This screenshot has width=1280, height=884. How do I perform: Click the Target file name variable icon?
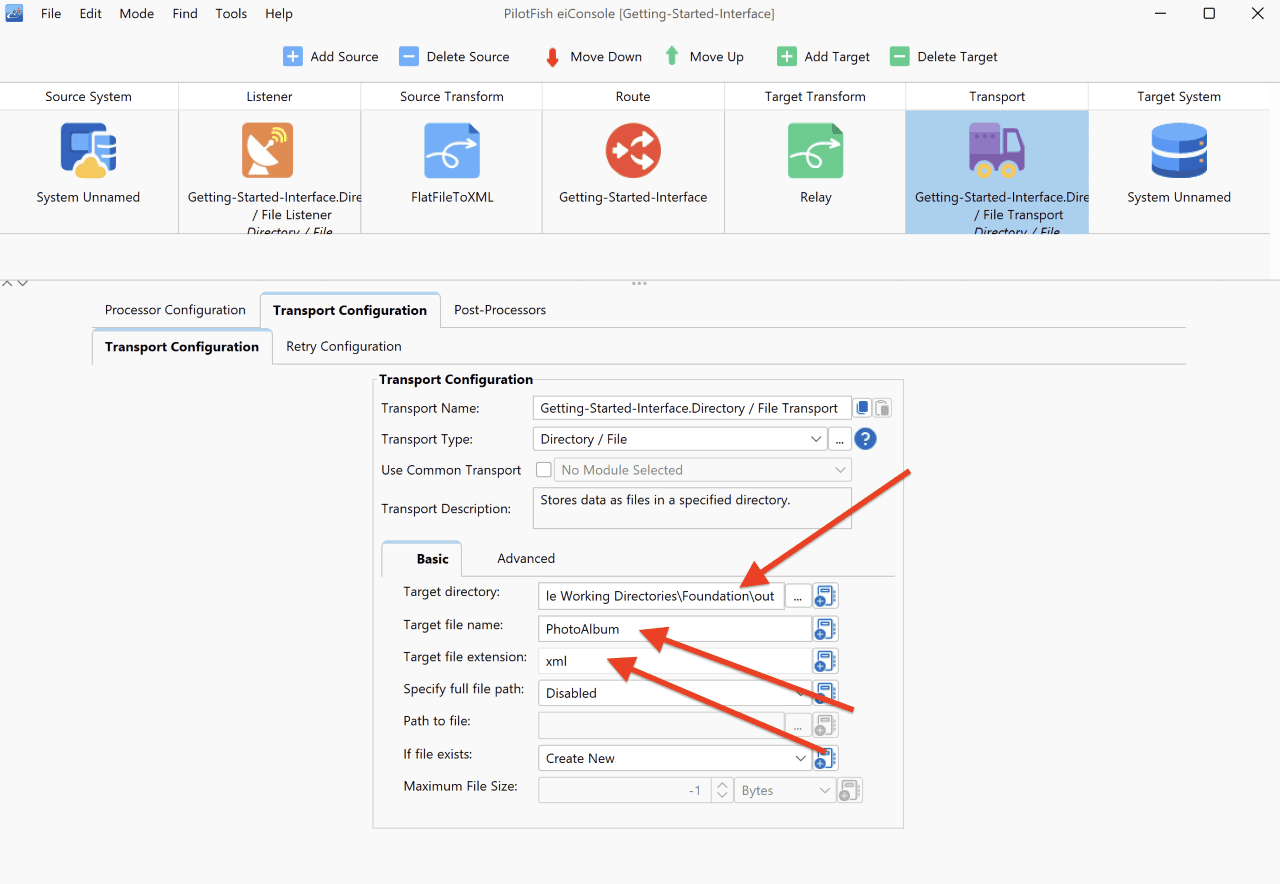(825, 629)
